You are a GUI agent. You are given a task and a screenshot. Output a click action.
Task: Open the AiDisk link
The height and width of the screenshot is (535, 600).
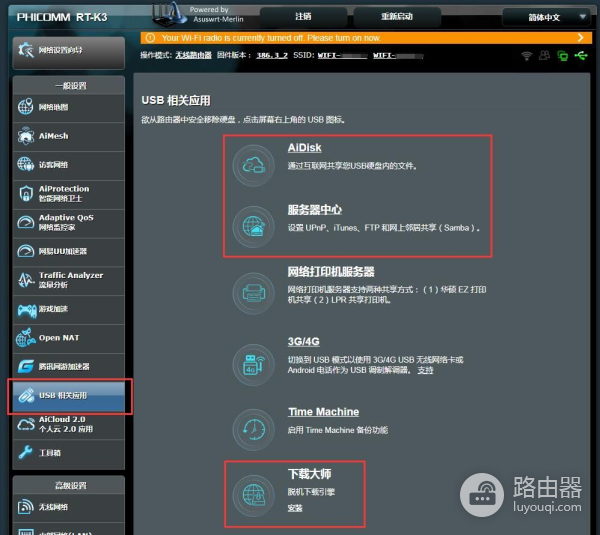[x=304, y=148]
